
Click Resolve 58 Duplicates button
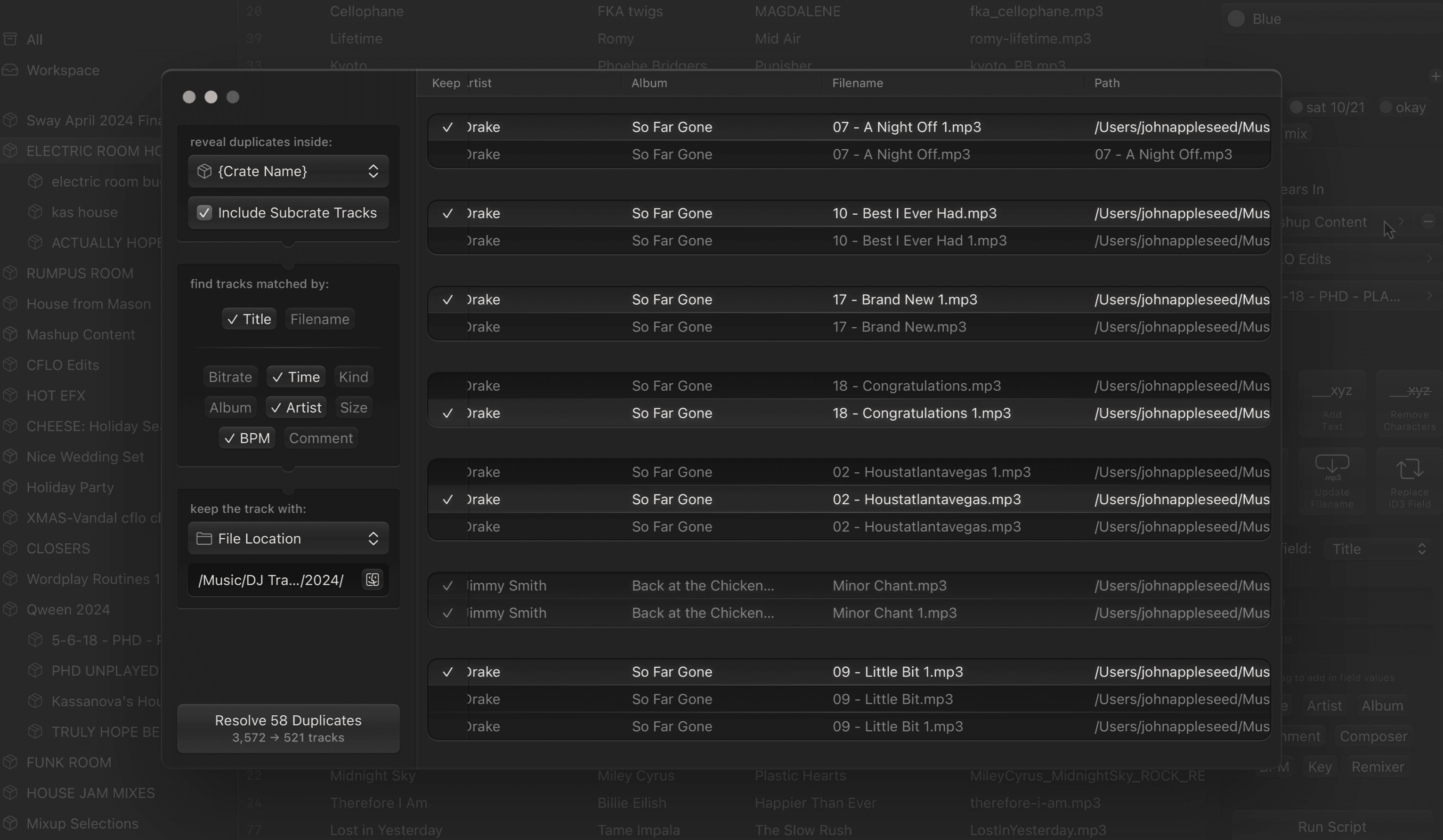(x=288, y=728)
